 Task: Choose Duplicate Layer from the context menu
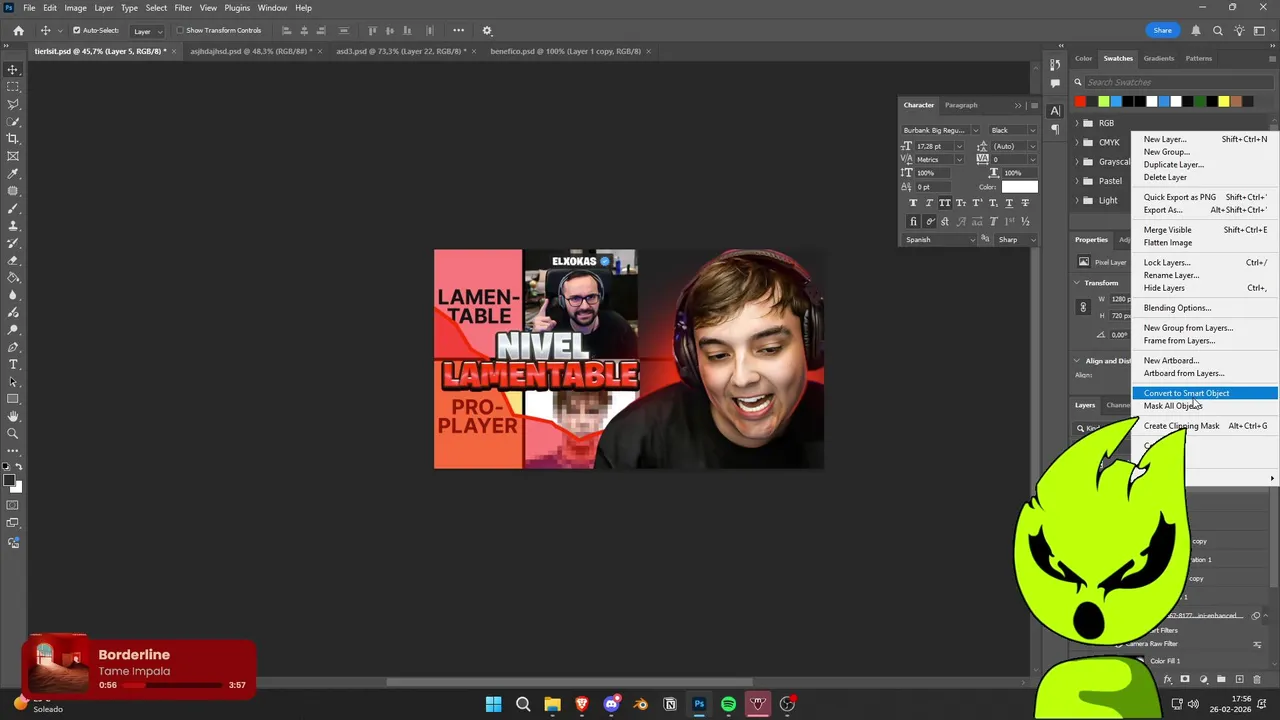tap(1205, 165)
